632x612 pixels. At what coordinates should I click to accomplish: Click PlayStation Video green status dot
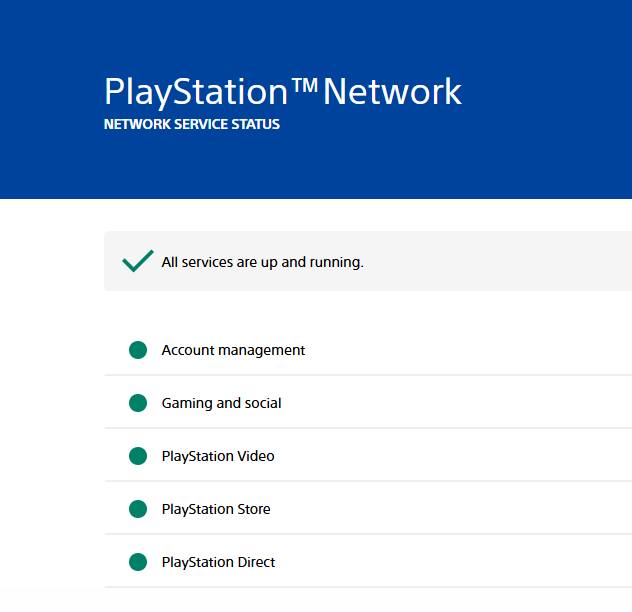(138, 456)
